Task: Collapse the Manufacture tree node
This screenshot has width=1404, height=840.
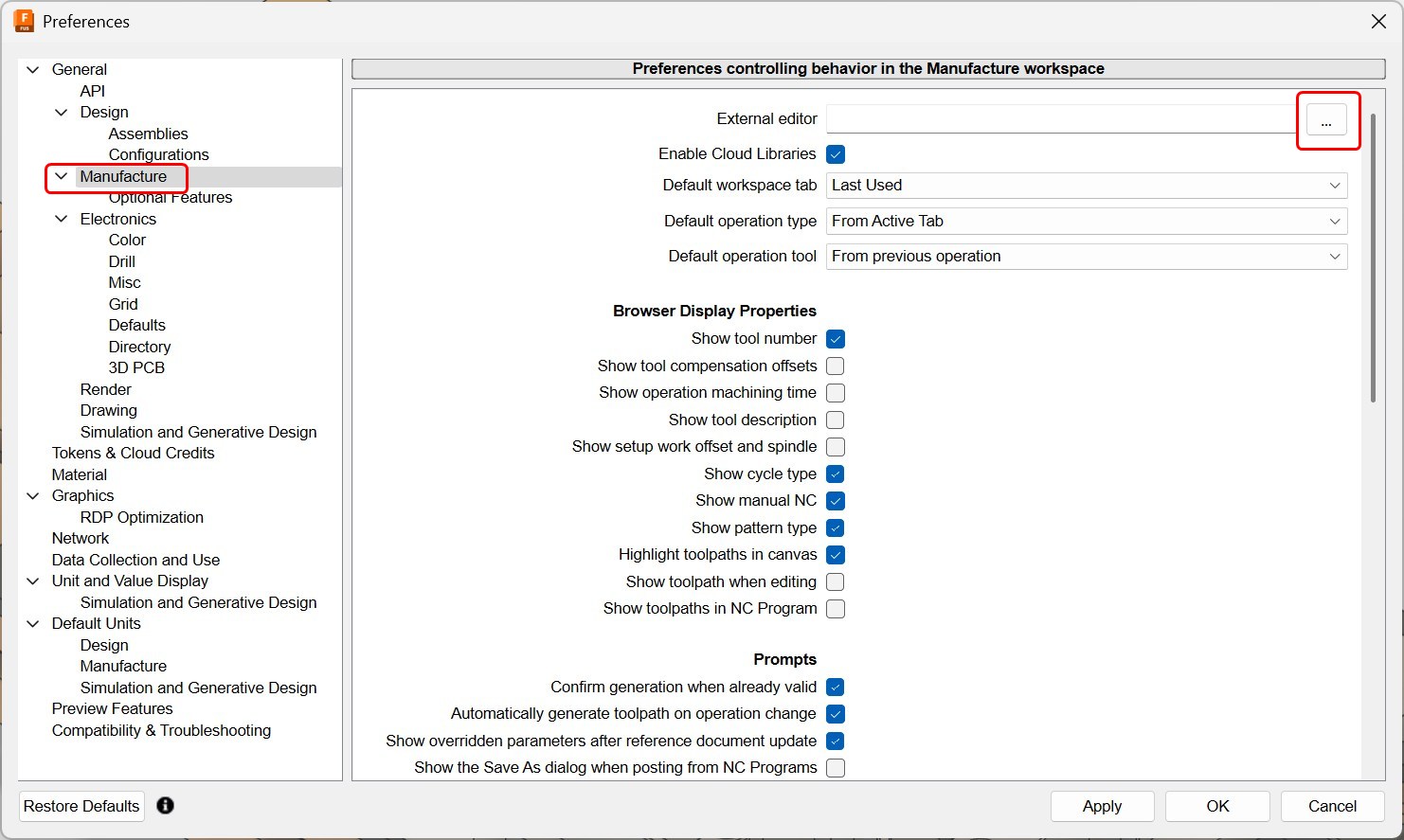Action: pyautogui.click(x=61, y=176)
